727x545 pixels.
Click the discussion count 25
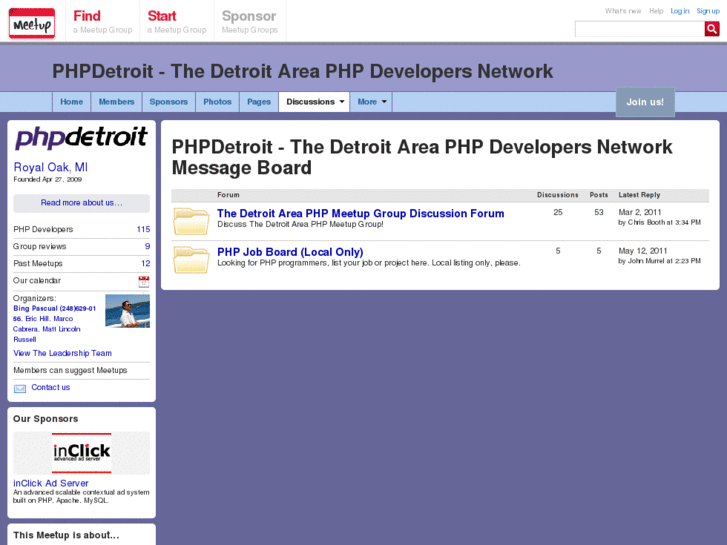558,212
